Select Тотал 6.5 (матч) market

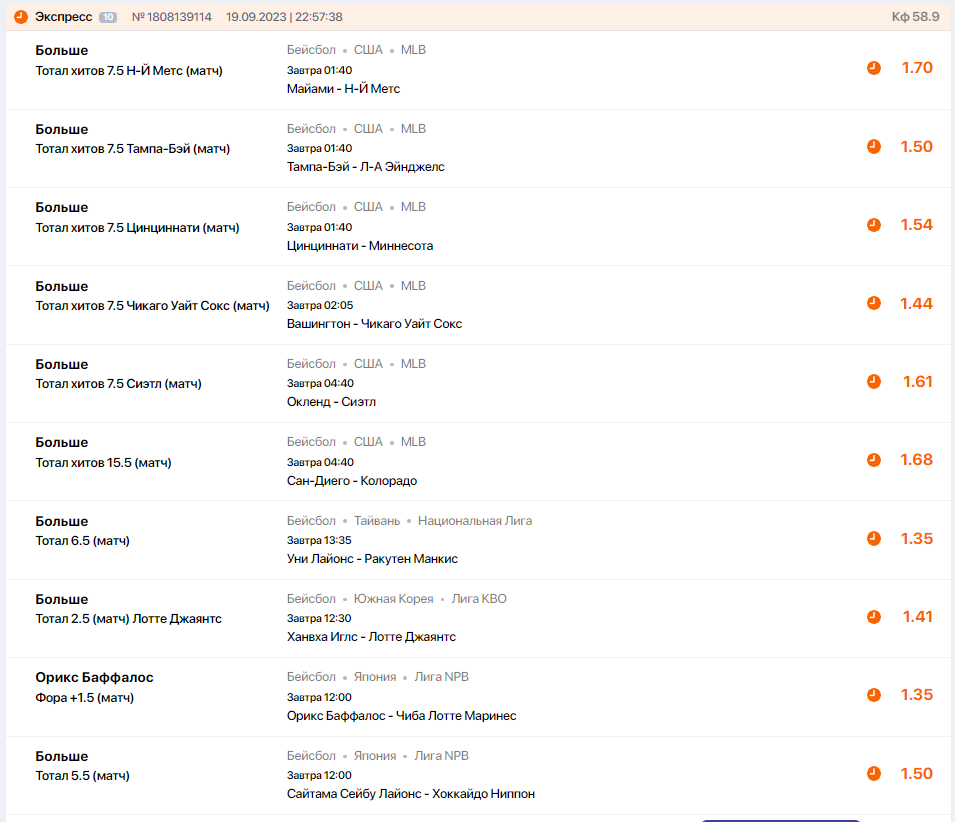click(82, 541)
